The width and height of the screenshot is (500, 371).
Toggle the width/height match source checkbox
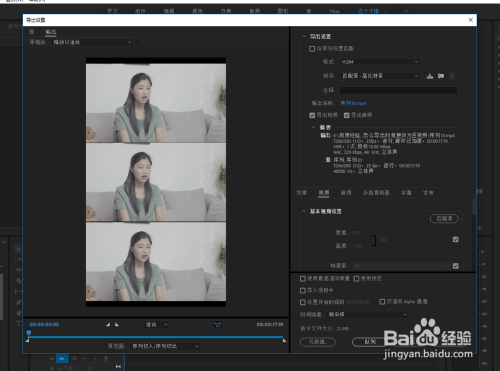coord(456,239)
